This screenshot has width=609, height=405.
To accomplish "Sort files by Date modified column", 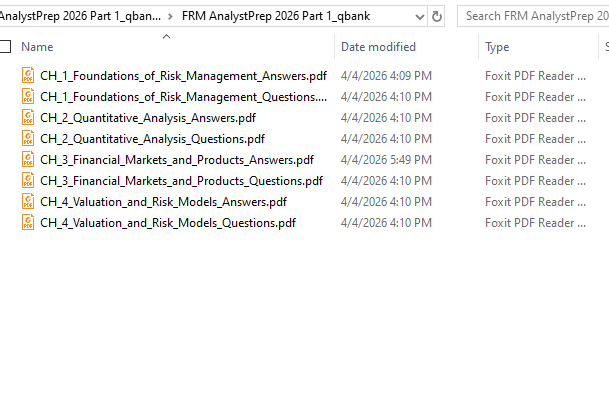I will (x=378, y=47).
